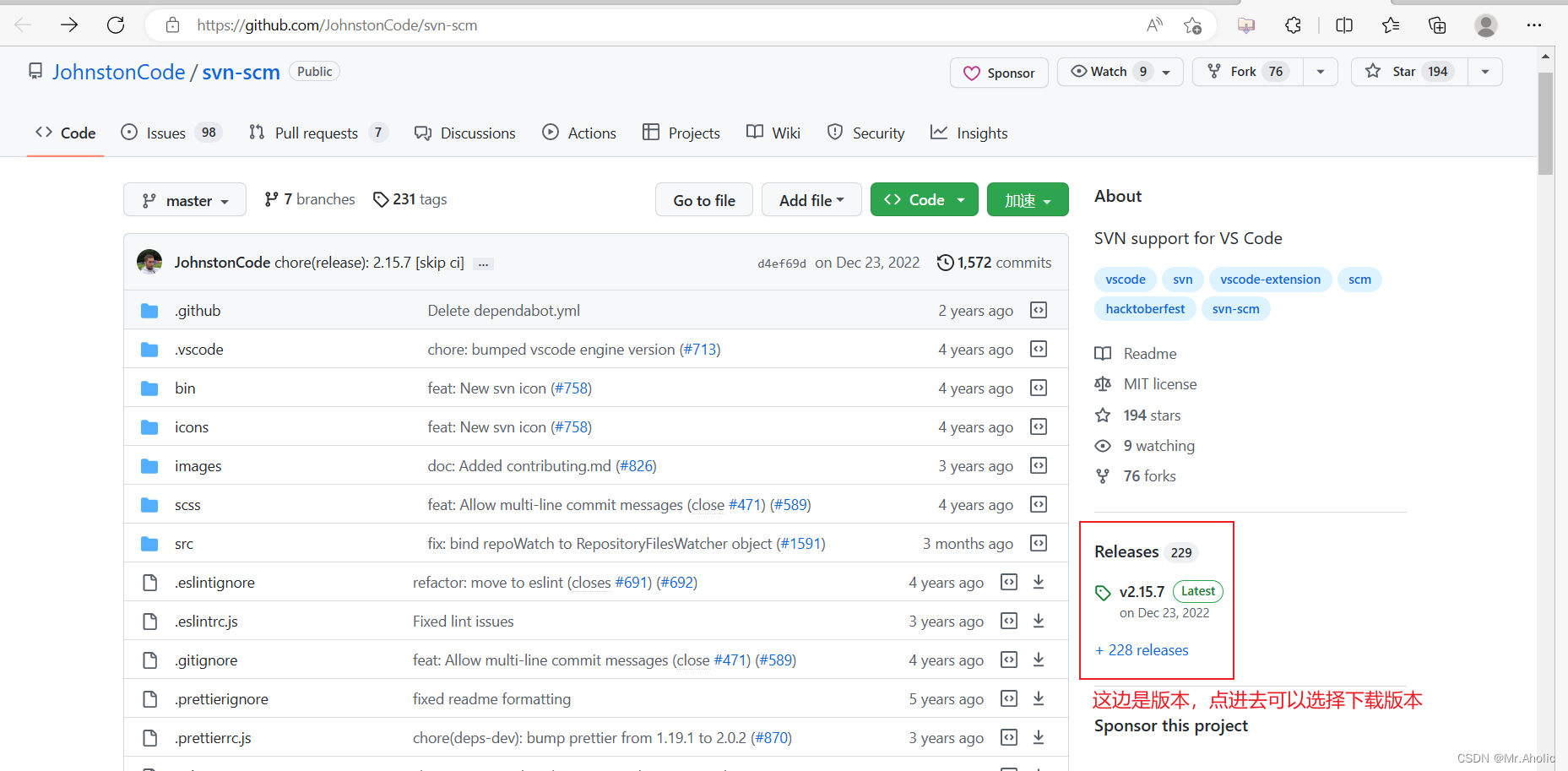Screen dimensions: 1568x771
Task: Open source view icon for .eslintignore row
Action: pos(1009,582)
